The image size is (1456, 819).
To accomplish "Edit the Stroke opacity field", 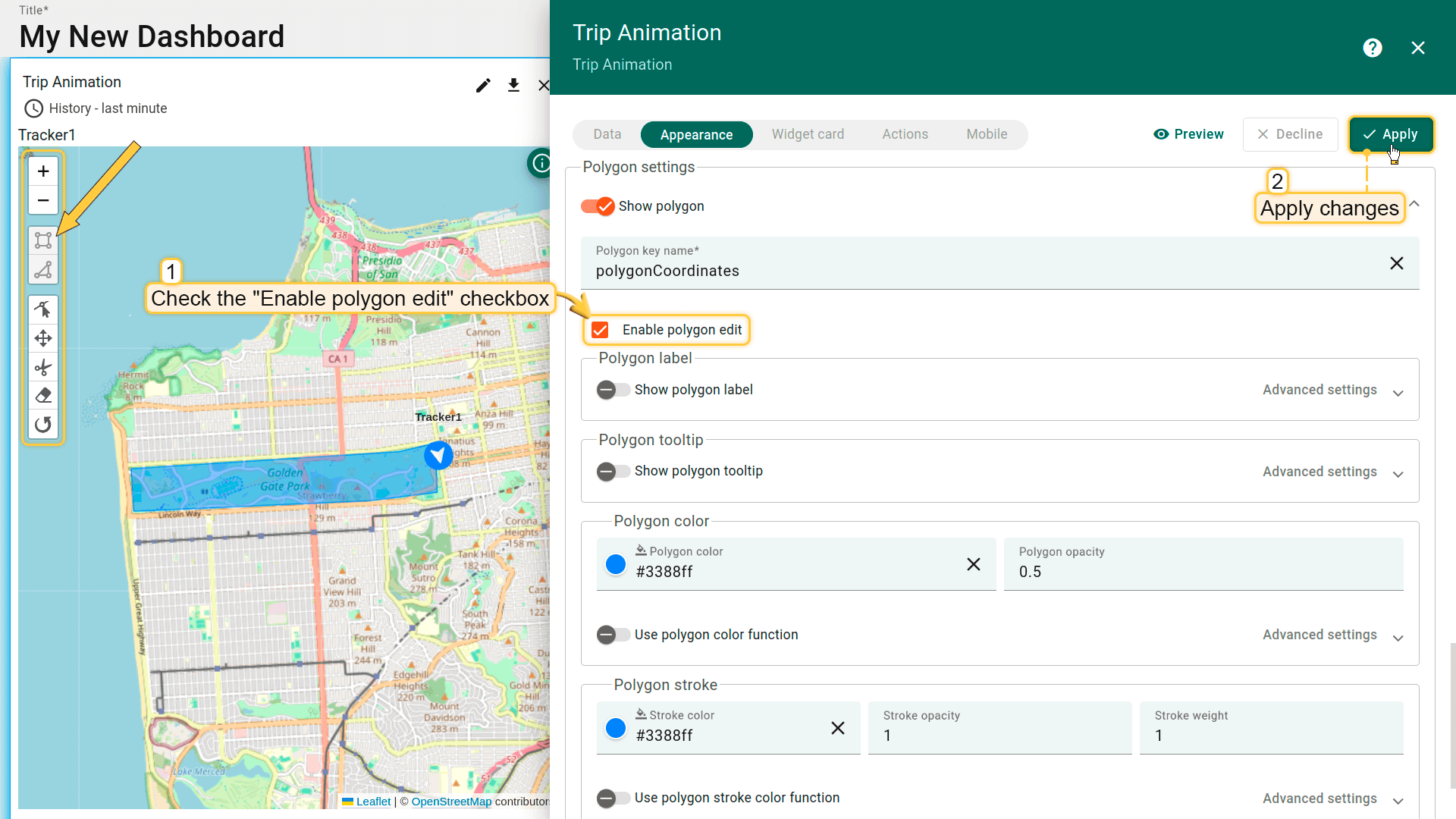I will 999,728.
